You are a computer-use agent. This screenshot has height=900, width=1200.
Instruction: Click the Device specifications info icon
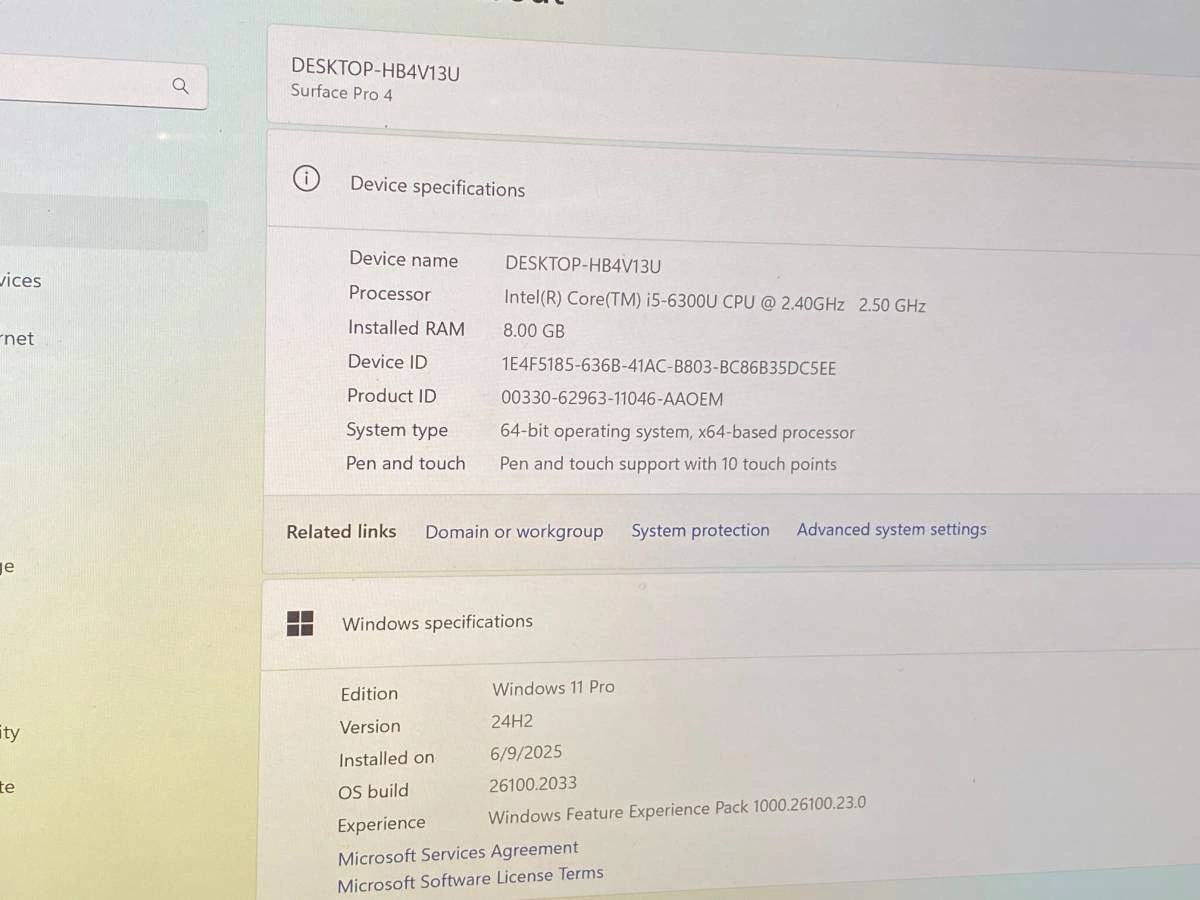pyautogui.click(x=306, y=179)
